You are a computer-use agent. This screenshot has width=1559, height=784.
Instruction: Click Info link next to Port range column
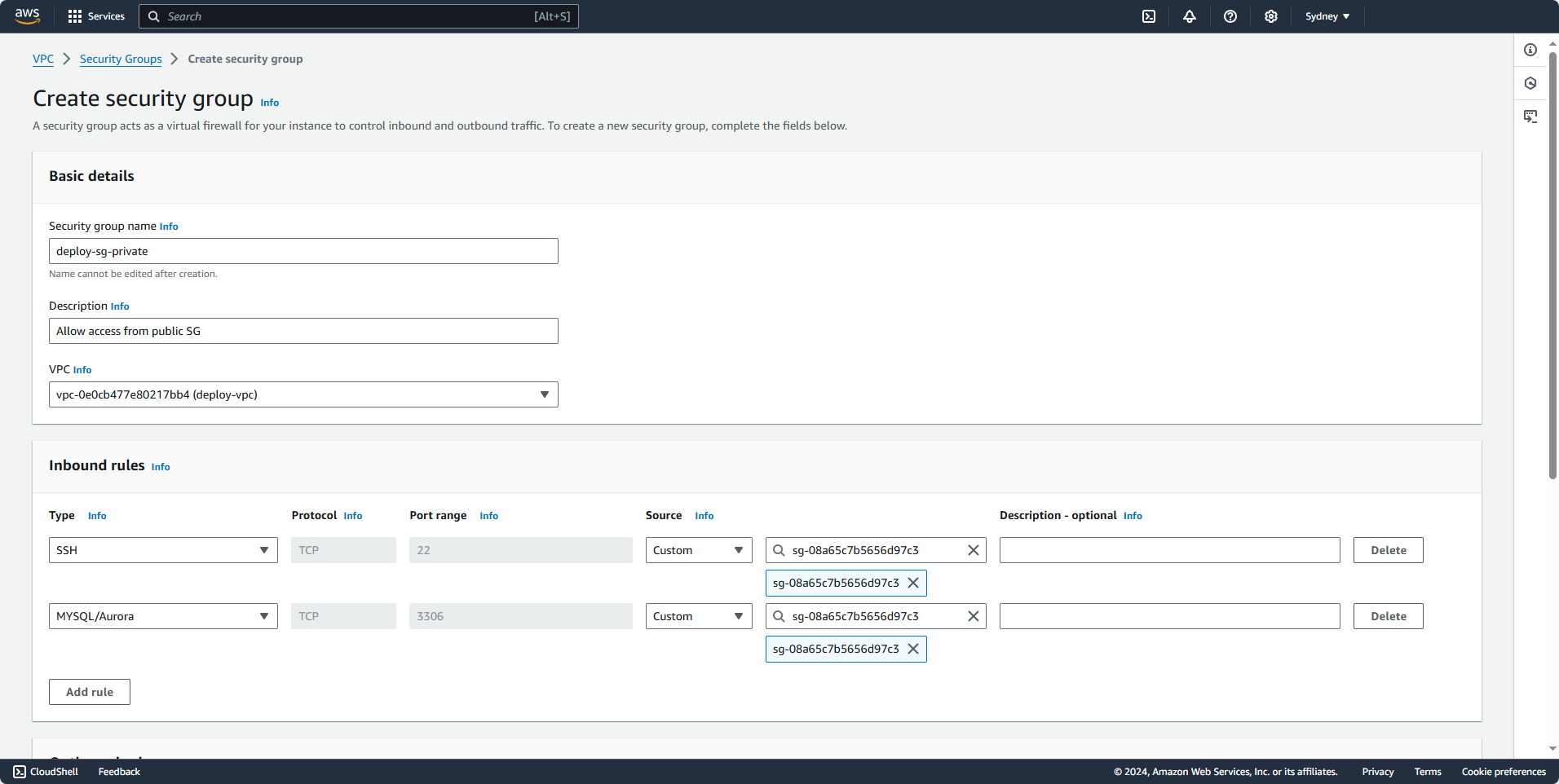click(x=489, y=516)
